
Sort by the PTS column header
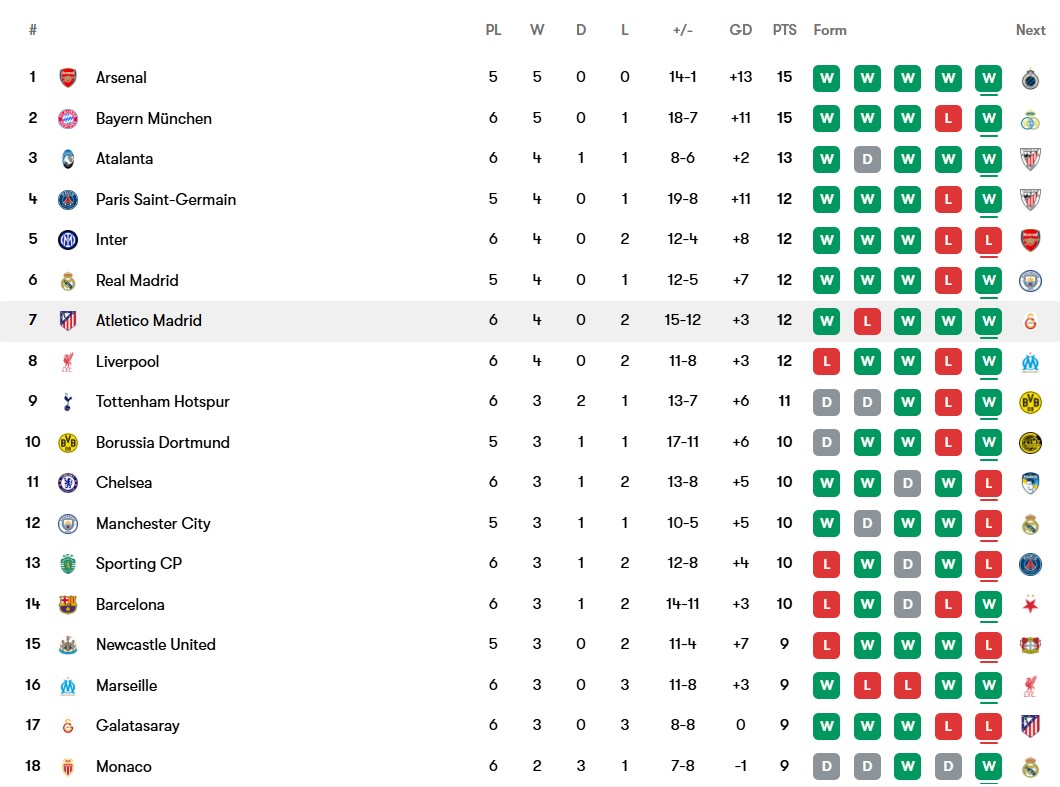(x=784, y=30)
